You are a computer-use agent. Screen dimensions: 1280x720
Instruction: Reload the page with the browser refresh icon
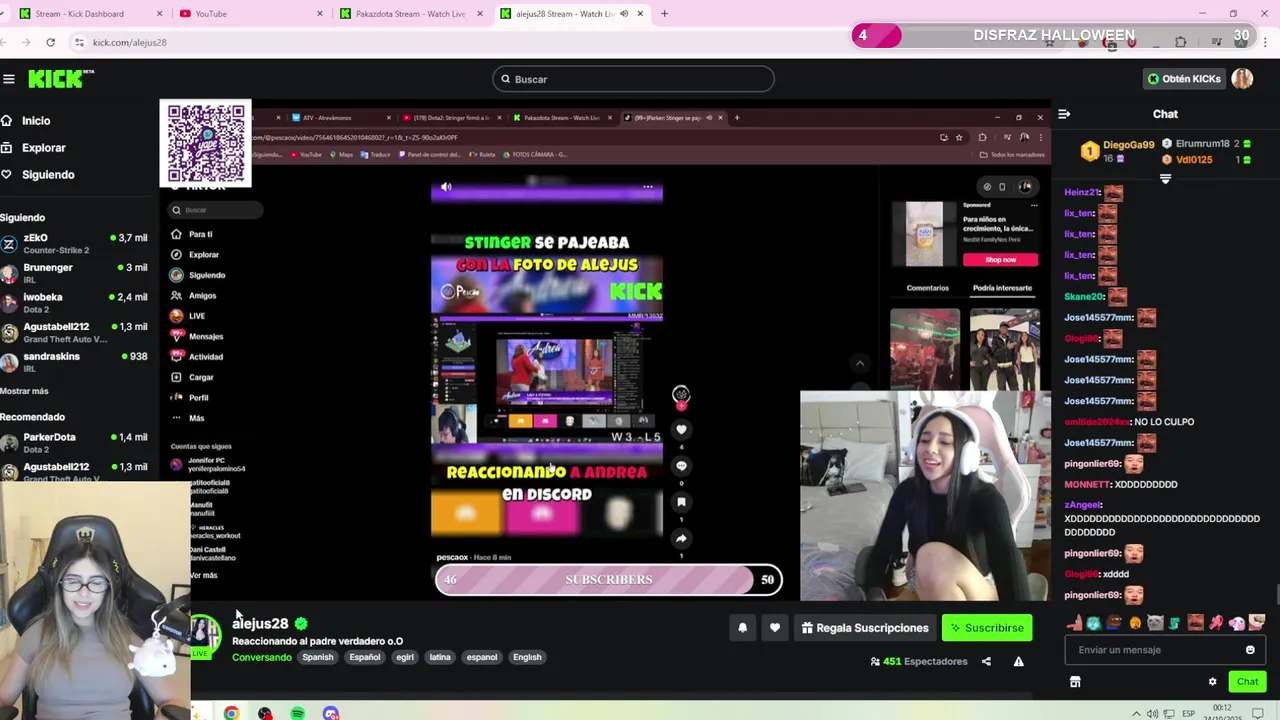pos(50,42)
